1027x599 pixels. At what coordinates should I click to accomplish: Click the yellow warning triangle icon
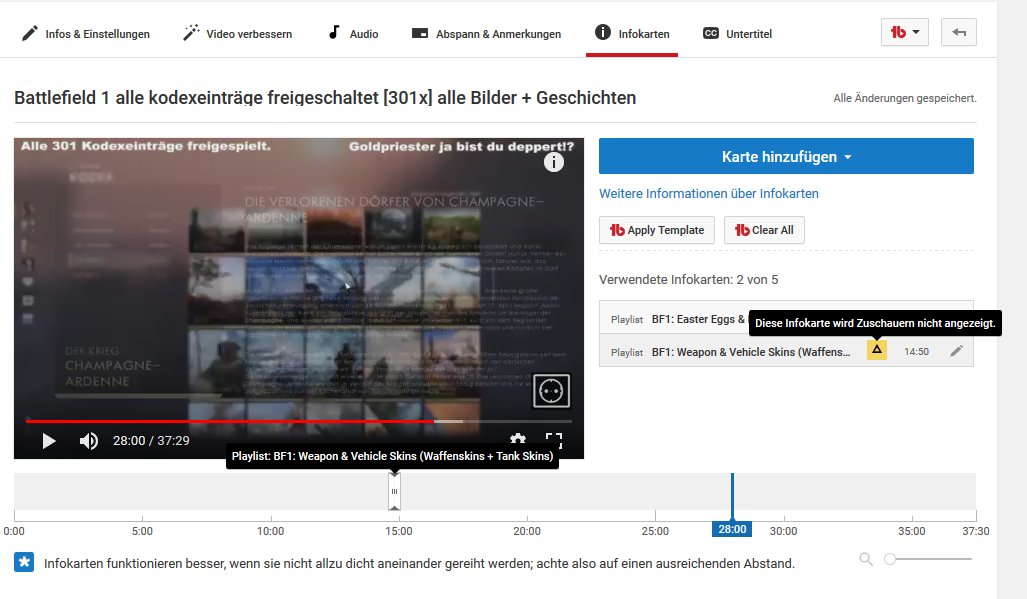(876, 350)
